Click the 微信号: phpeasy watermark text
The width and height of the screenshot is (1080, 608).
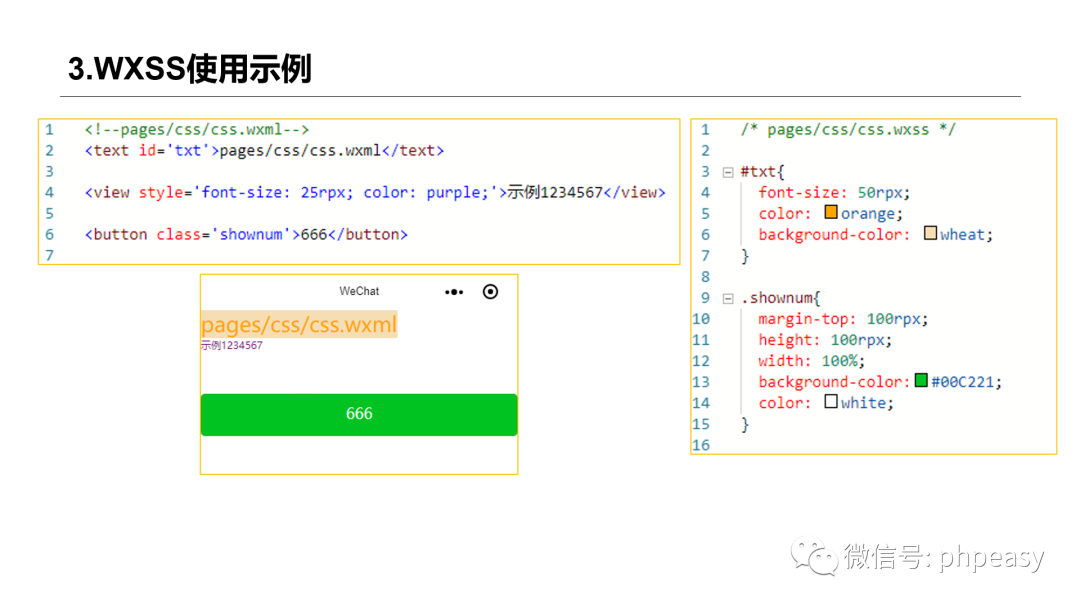tap(945, 560)
